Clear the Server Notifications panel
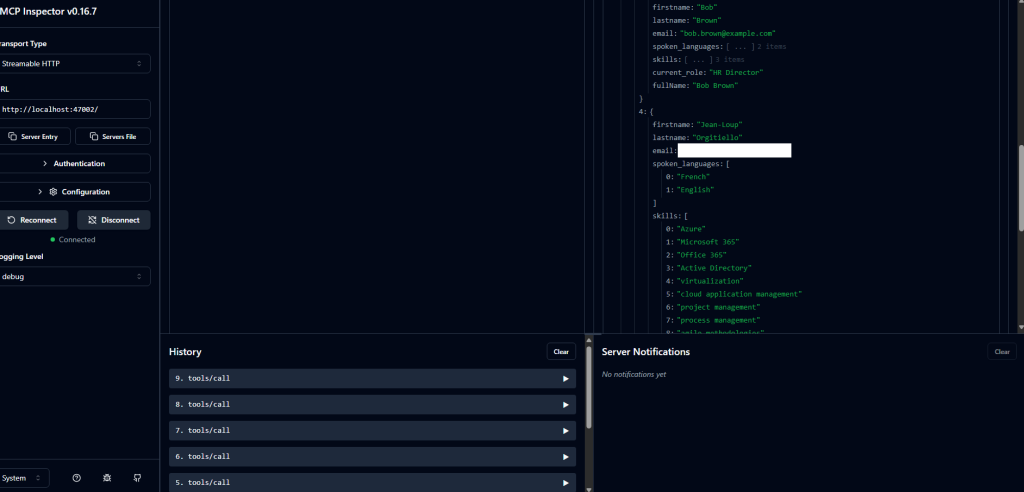Image resolution: width=1024 pixels, height=492 pixels. [x=1001, y=352]
